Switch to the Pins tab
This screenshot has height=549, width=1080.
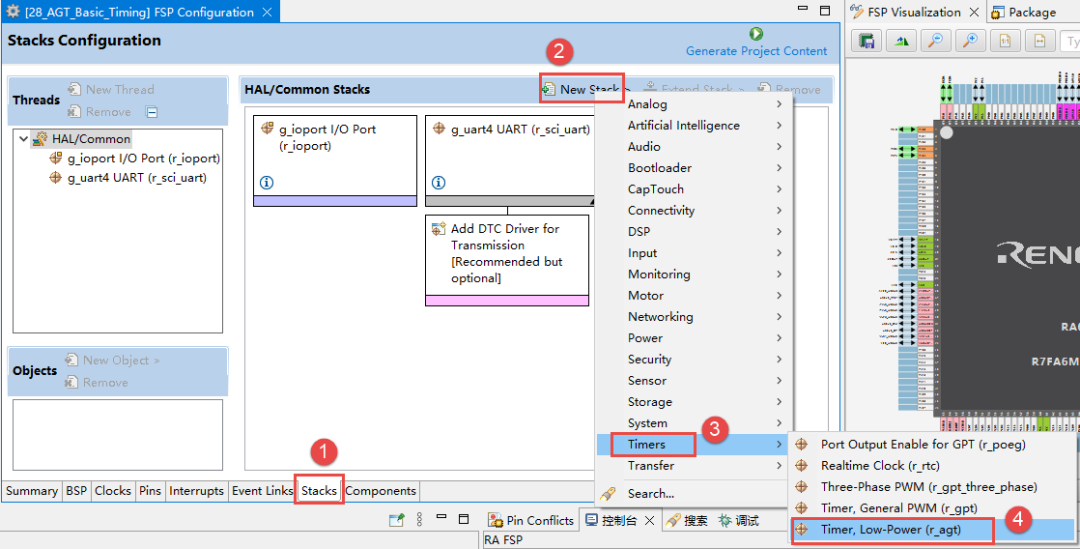click(x=150, y=491)
